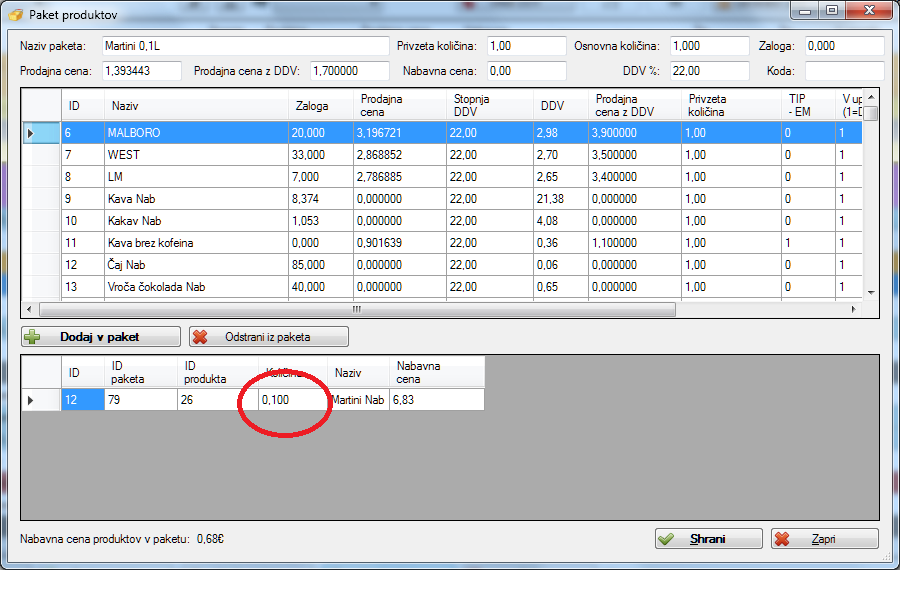Screen dimensions: 900x600
Task: Select the DDV % input field
Action: coord(709,71)
